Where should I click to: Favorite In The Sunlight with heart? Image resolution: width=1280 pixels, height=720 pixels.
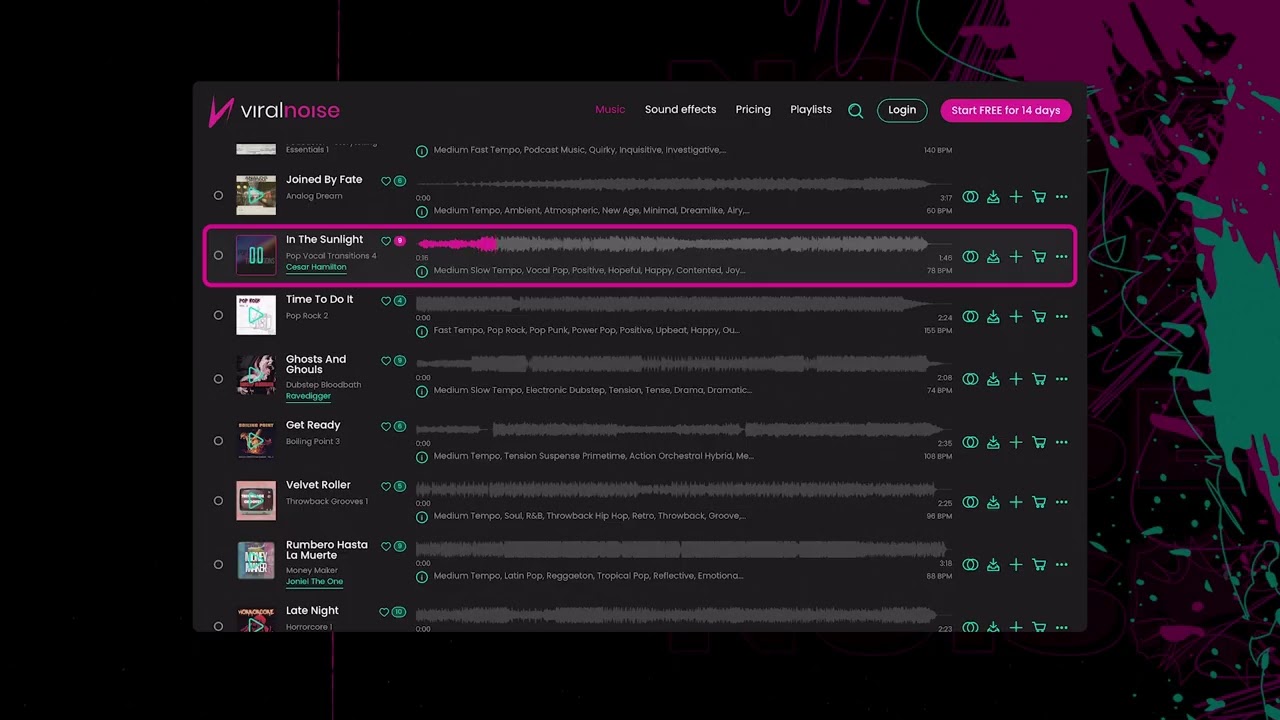click(x=386, y=241)
